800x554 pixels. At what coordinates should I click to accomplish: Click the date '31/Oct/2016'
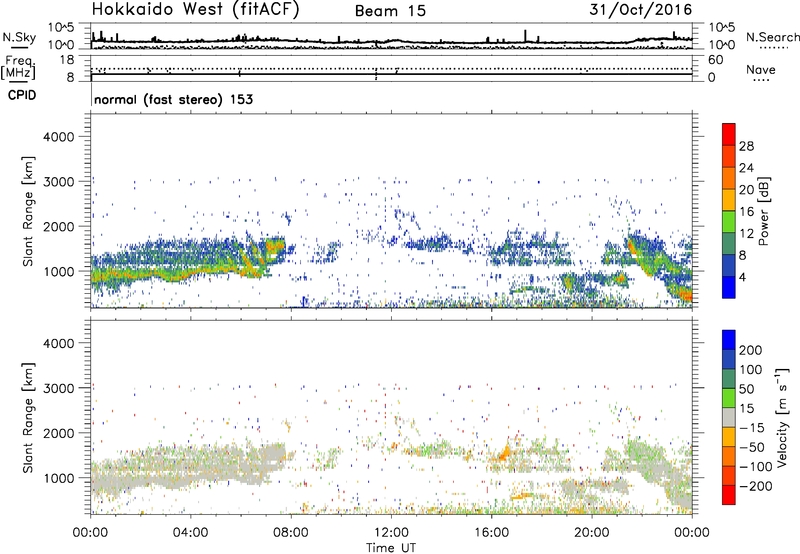click(641, 10)
